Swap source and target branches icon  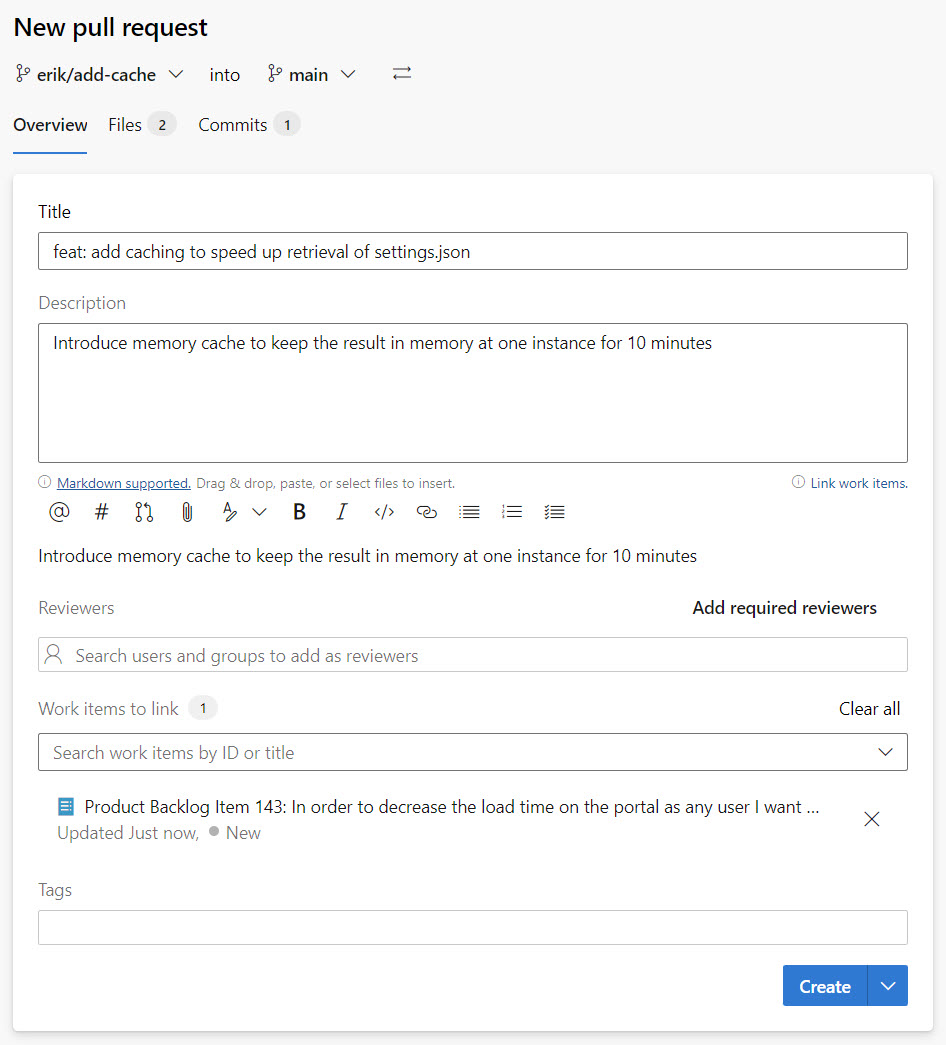(x=401, y=73)
